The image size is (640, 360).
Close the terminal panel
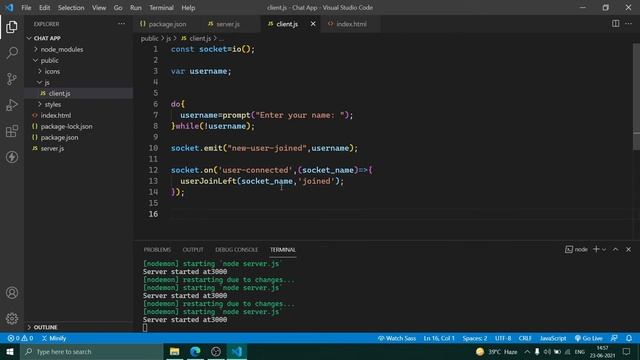click(628, 249)
